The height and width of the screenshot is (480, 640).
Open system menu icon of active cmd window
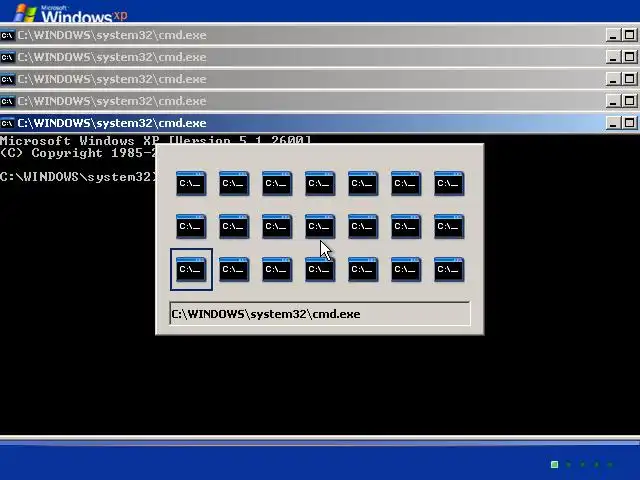point(7,123)
